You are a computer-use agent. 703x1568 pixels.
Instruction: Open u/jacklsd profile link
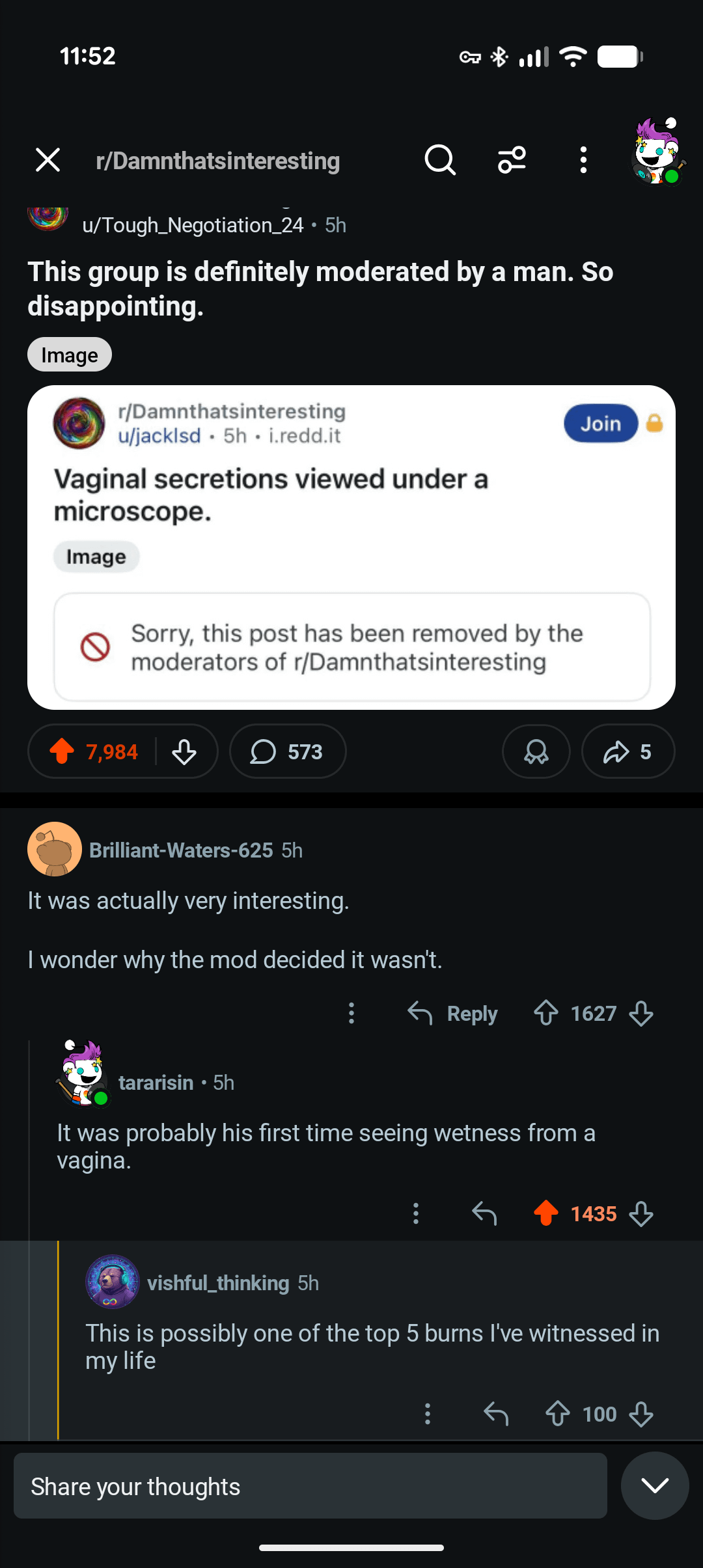pyautogui.click(x=159, y=435)
